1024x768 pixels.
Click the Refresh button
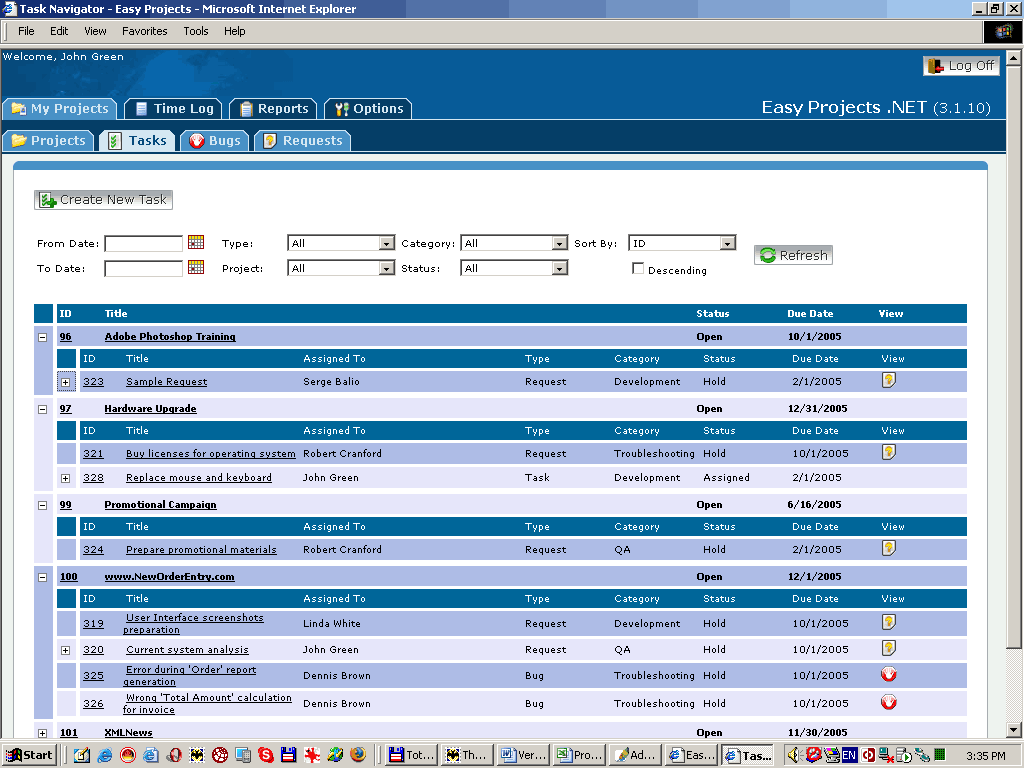(x=793, y=255)
